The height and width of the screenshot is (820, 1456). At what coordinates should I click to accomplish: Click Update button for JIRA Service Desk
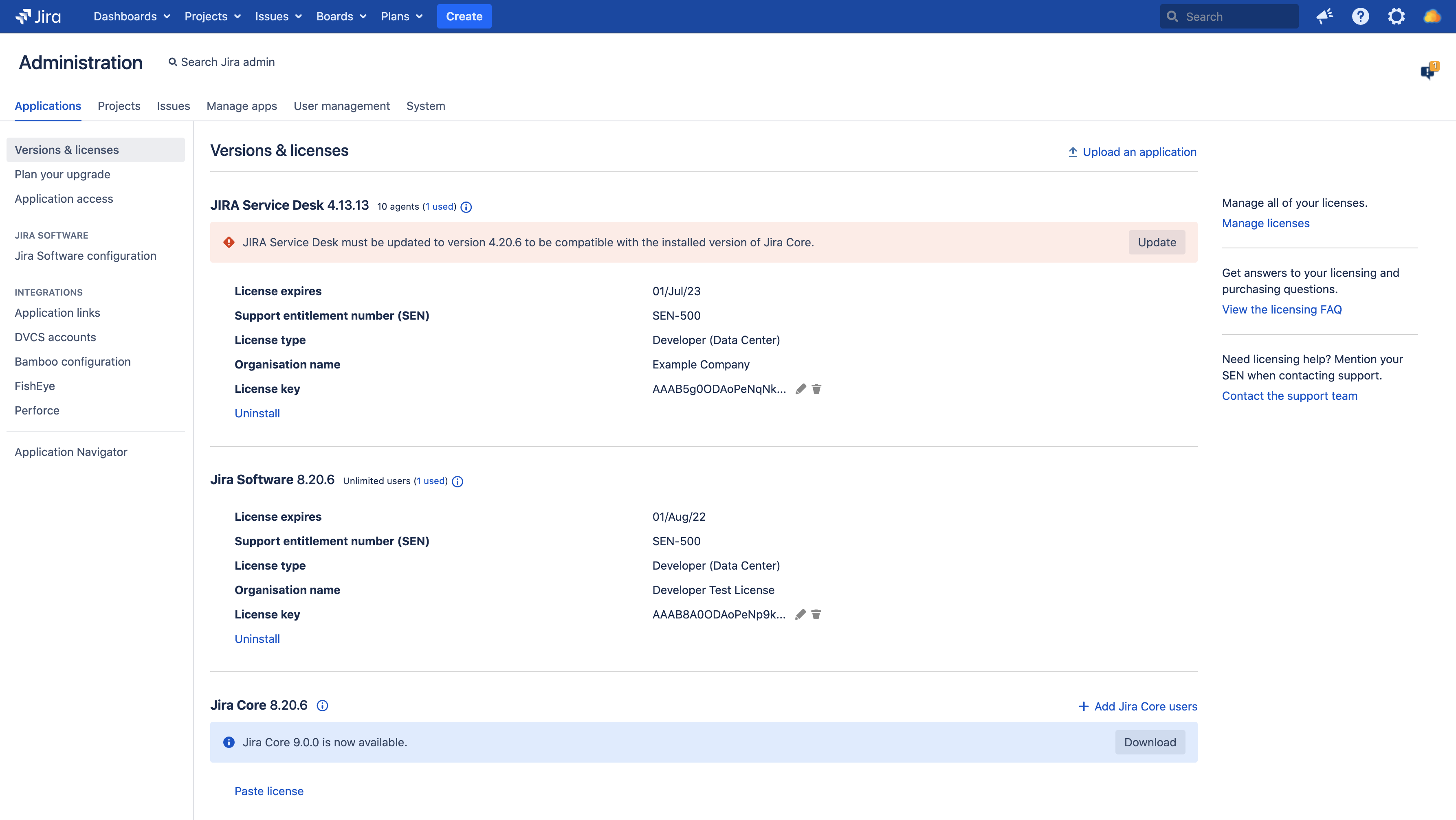tap(1157, 242)
